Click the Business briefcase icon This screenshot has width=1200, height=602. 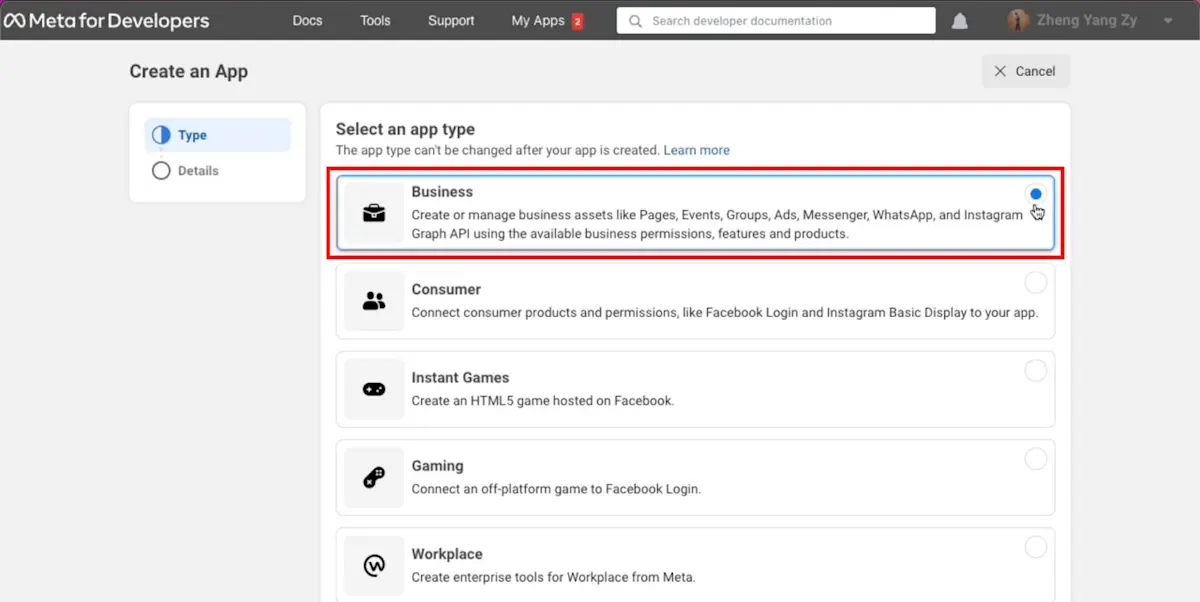373,213
